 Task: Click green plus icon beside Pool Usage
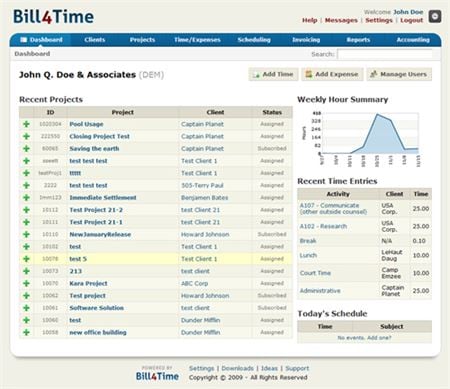(x=26, y=124)
